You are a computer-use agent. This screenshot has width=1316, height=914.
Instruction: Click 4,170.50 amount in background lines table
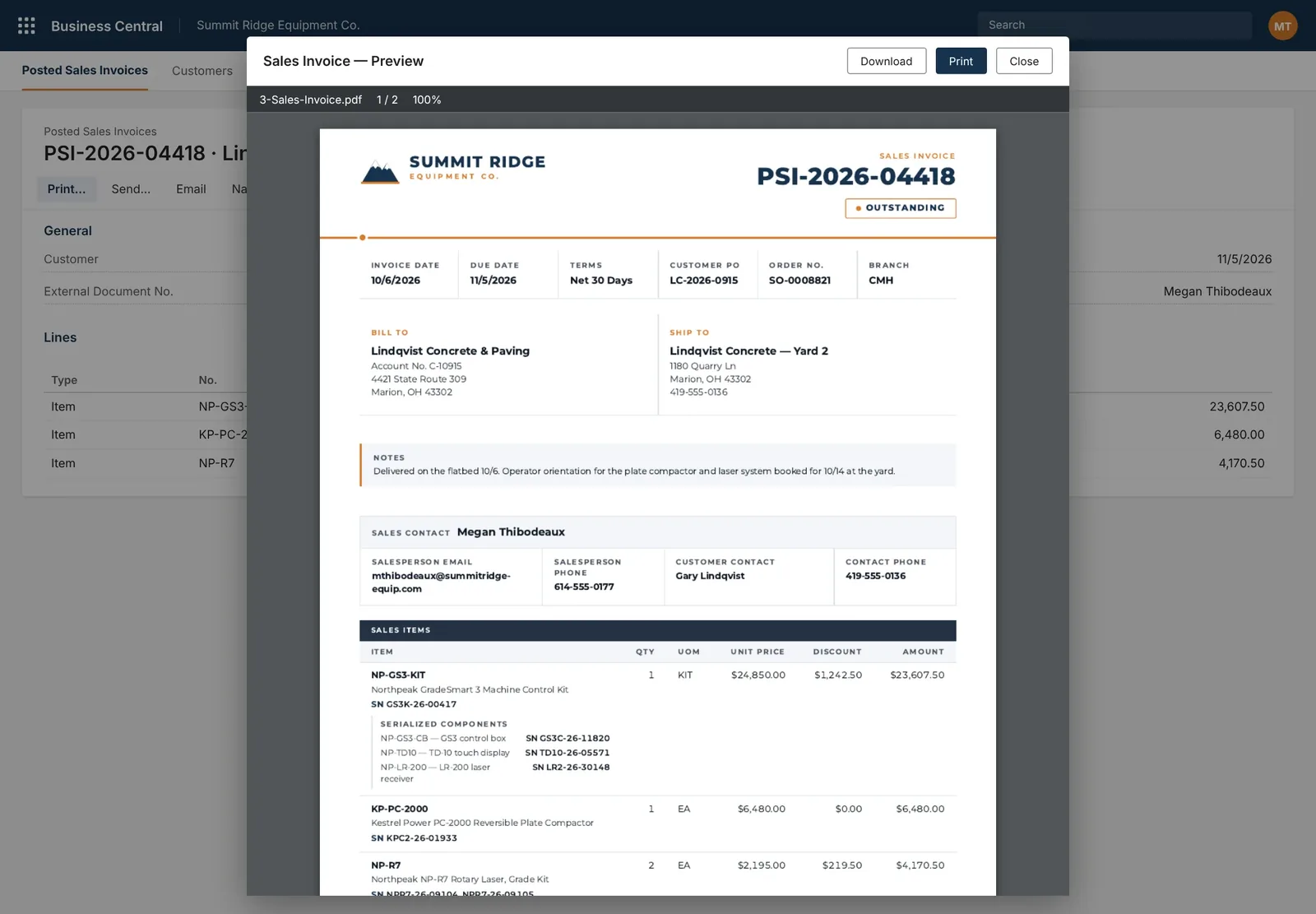coord(1241,463)
